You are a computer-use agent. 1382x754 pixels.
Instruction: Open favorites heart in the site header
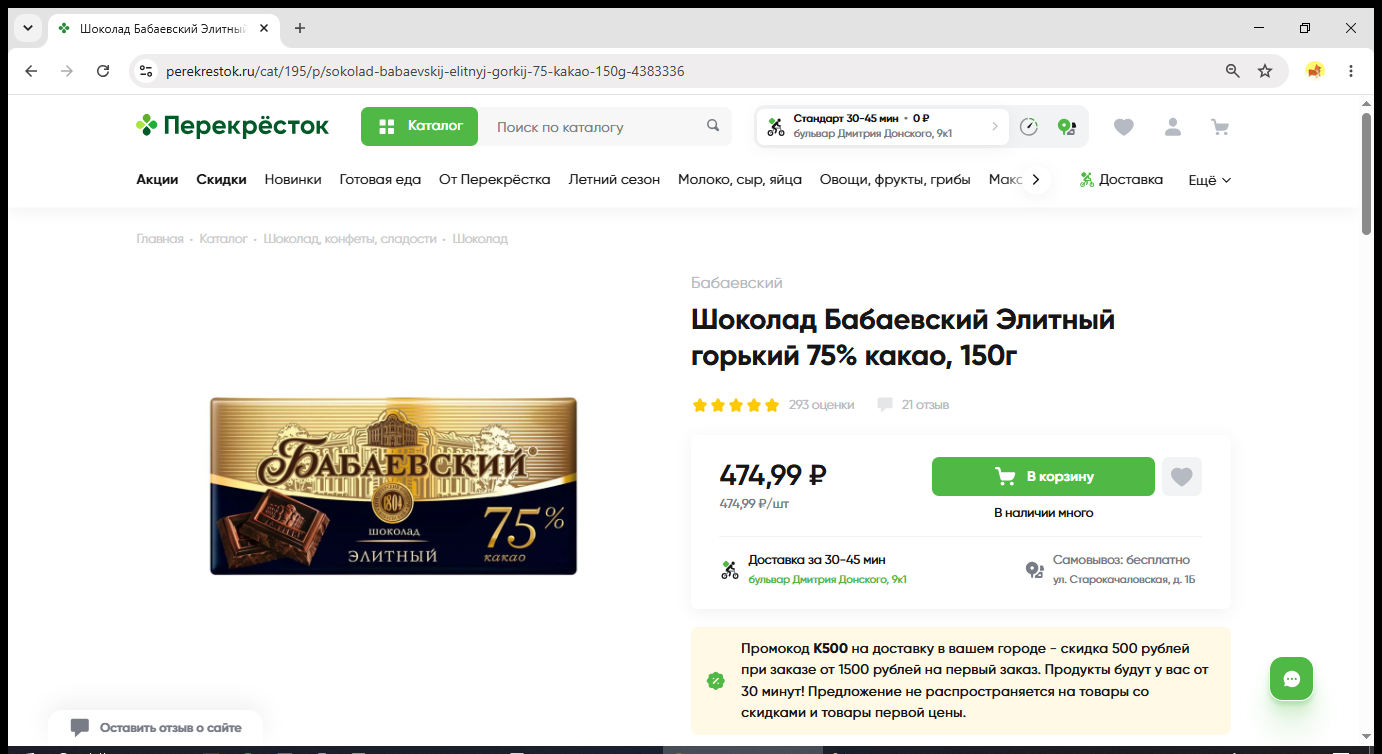point(1124,127)
